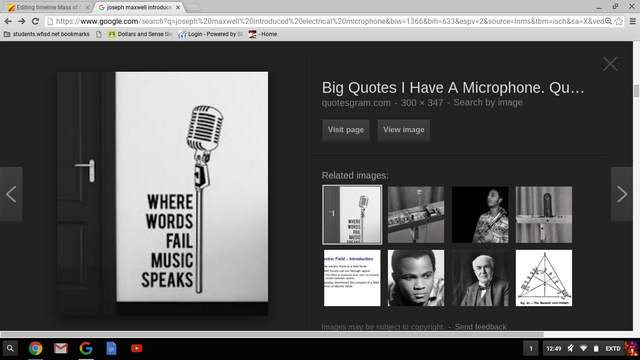The image size is (640, 360).
Task: Click the battery status icon
Action: [596, 349]
